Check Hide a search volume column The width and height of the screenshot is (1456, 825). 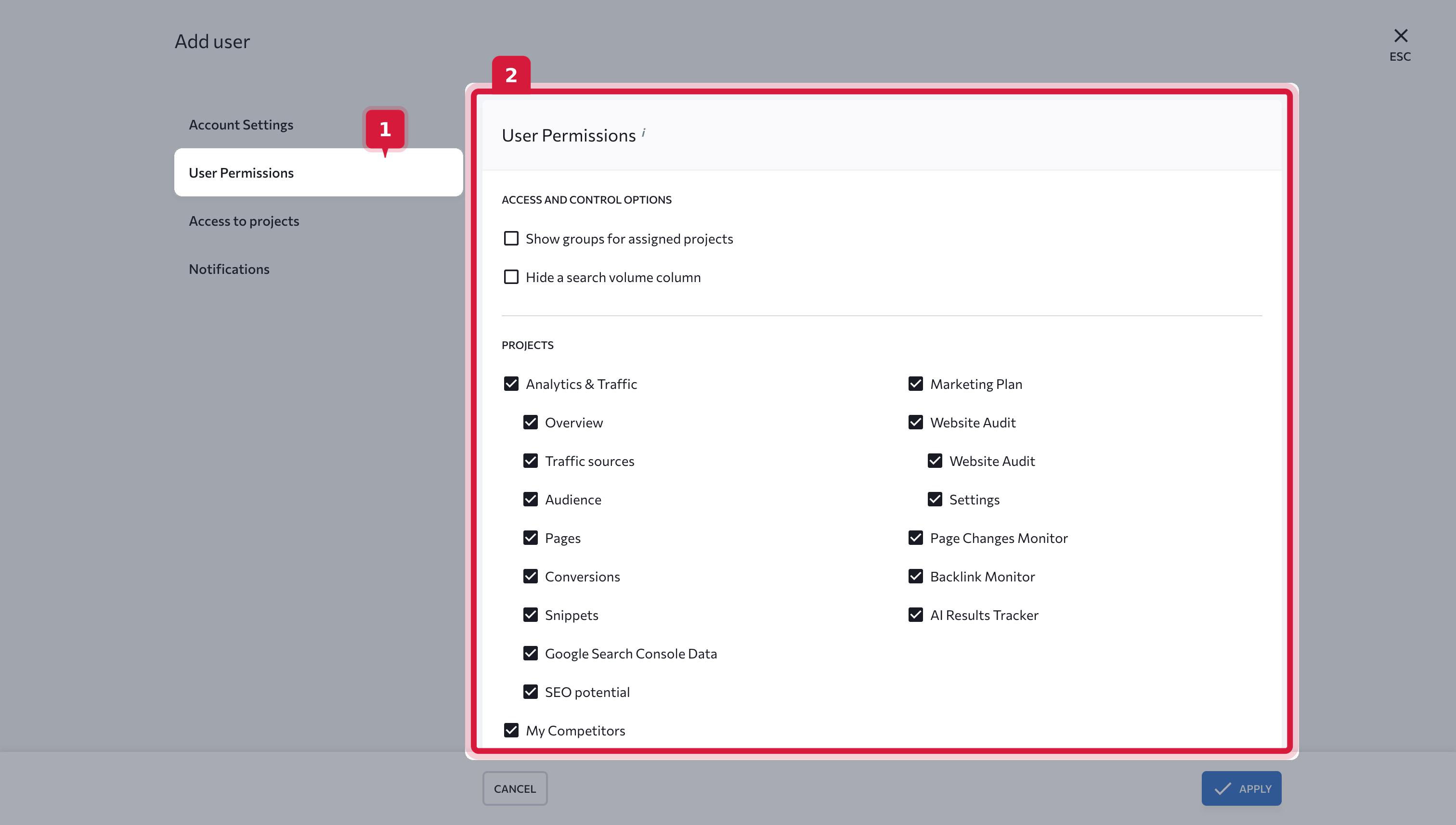click(x=511, y=277)
